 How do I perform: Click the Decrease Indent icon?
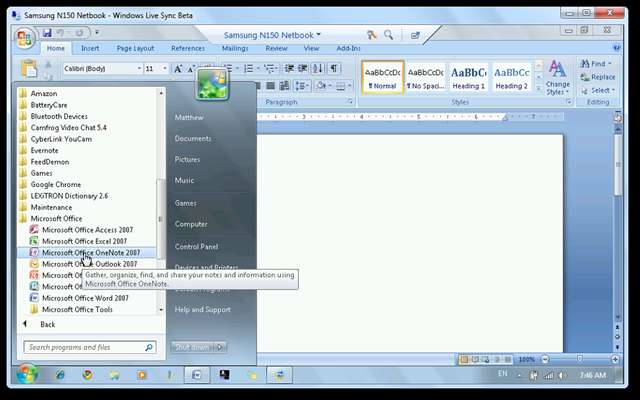289,69
